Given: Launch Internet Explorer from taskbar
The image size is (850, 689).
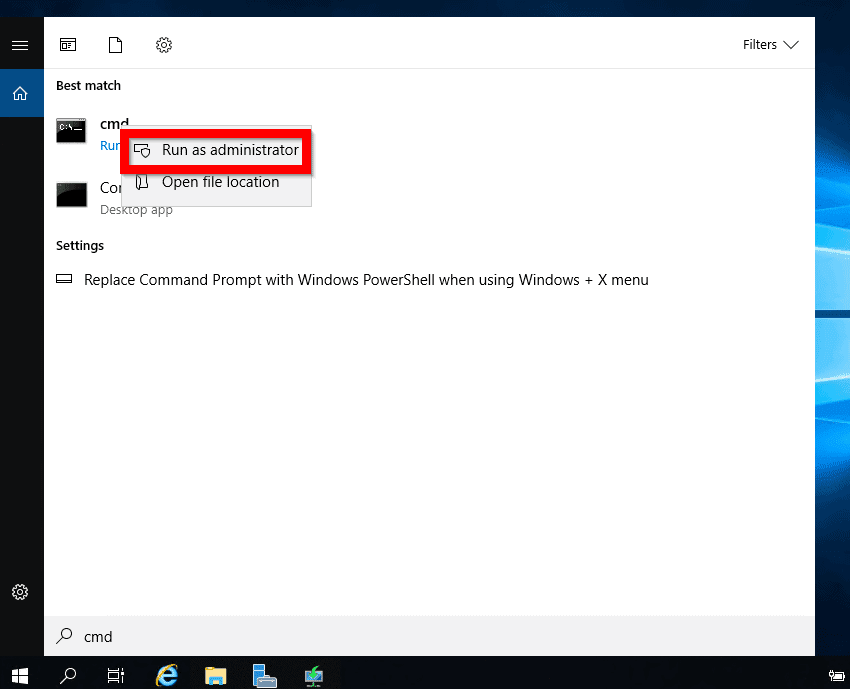Looking at the screenshot, I should pos(167,675).
